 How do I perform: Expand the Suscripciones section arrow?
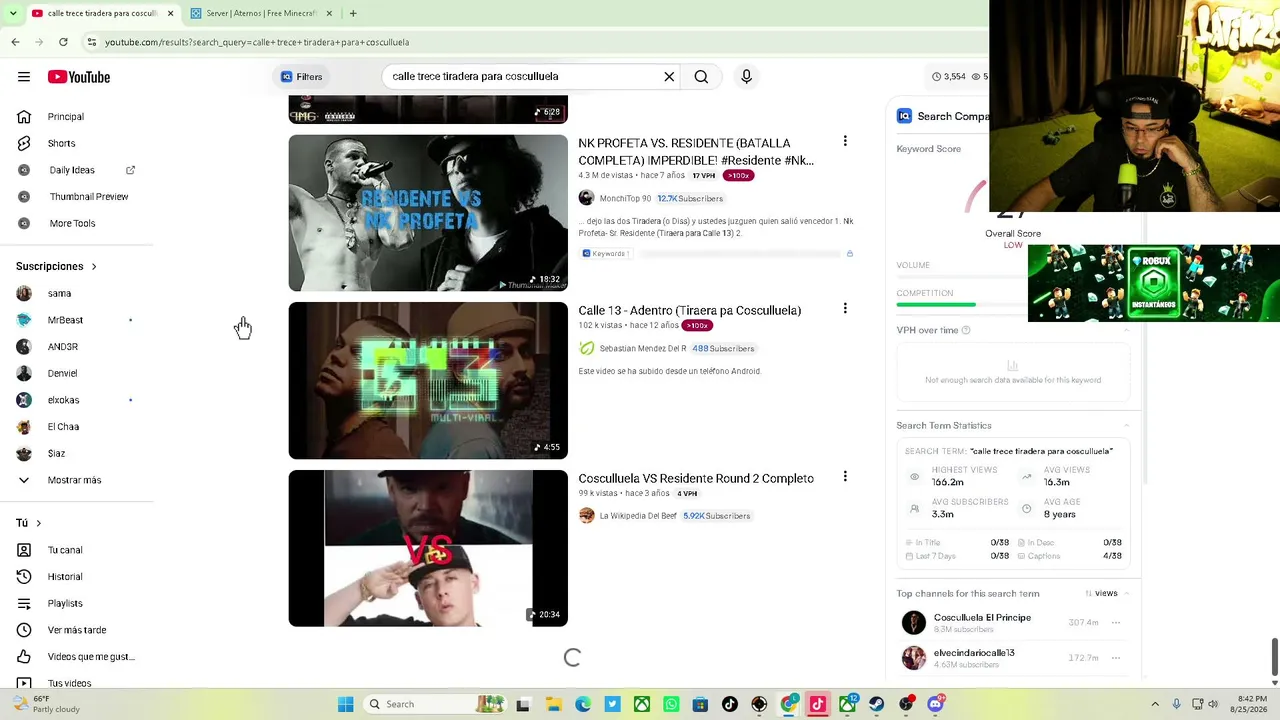(94, 266)
